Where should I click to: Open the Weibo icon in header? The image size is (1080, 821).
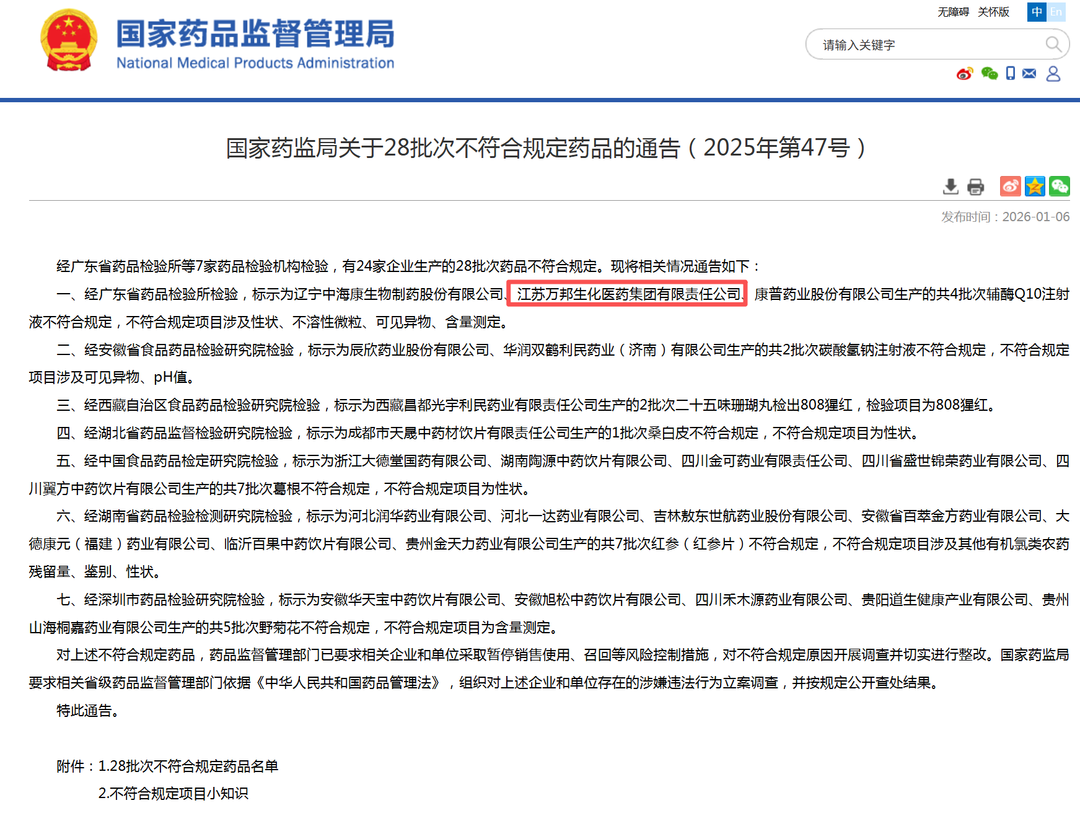click(965, 74)
